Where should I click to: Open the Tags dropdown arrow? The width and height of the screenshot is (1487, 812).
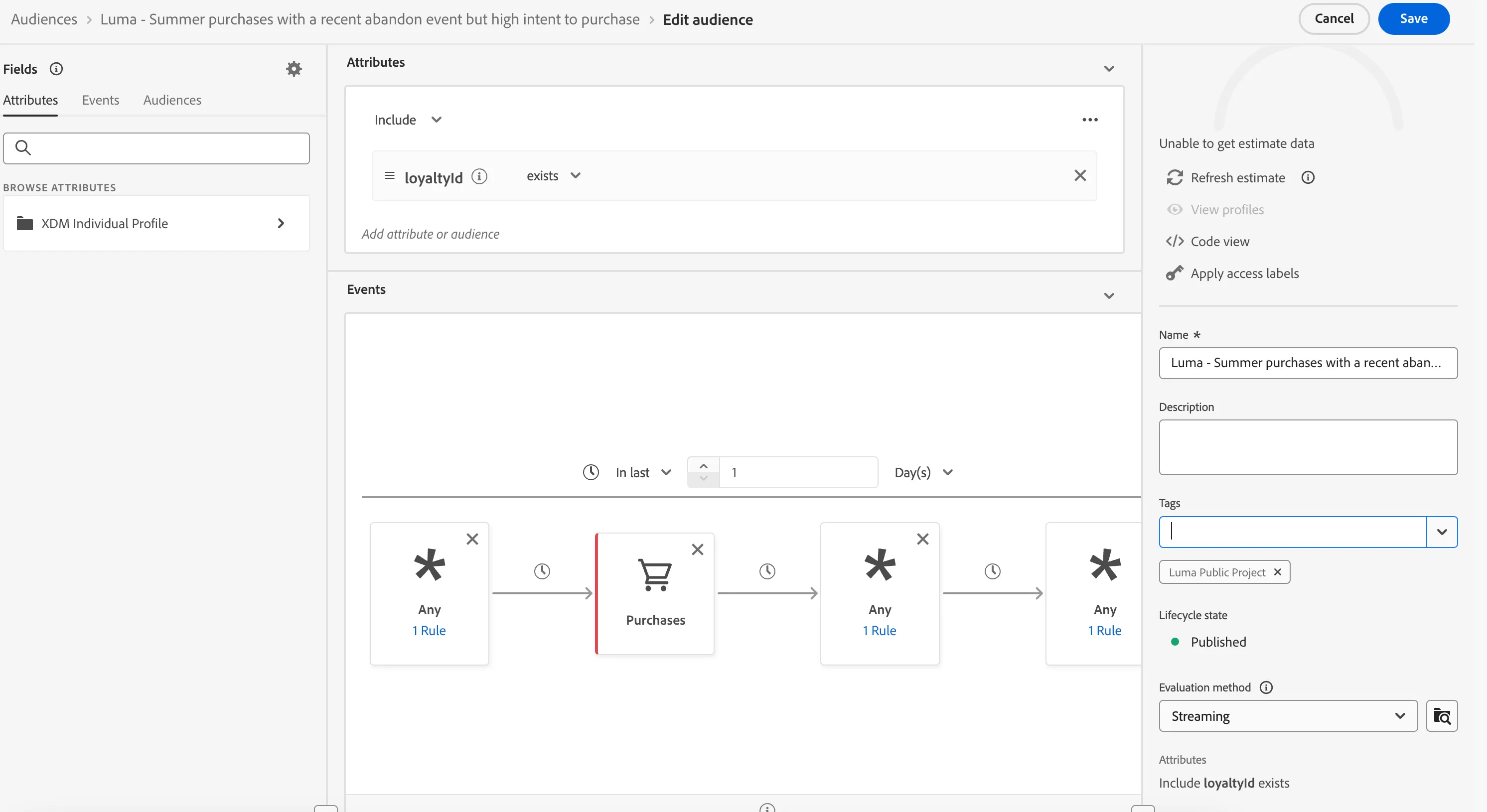tap(1441, 532)
